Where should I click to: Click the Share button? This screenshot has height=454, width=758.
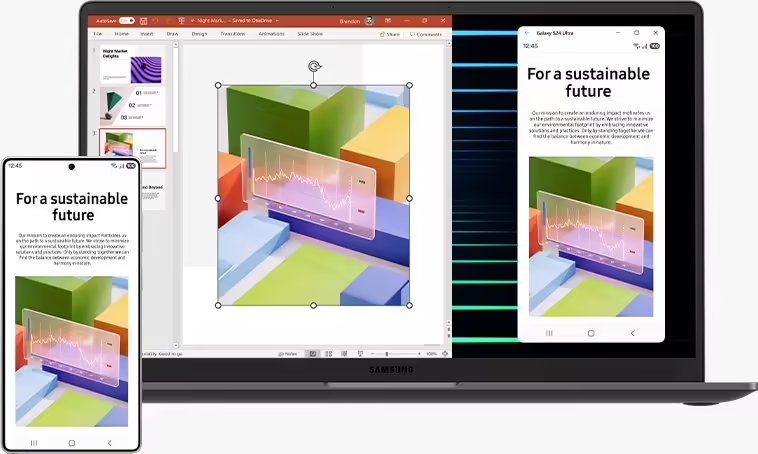(390, 34)
